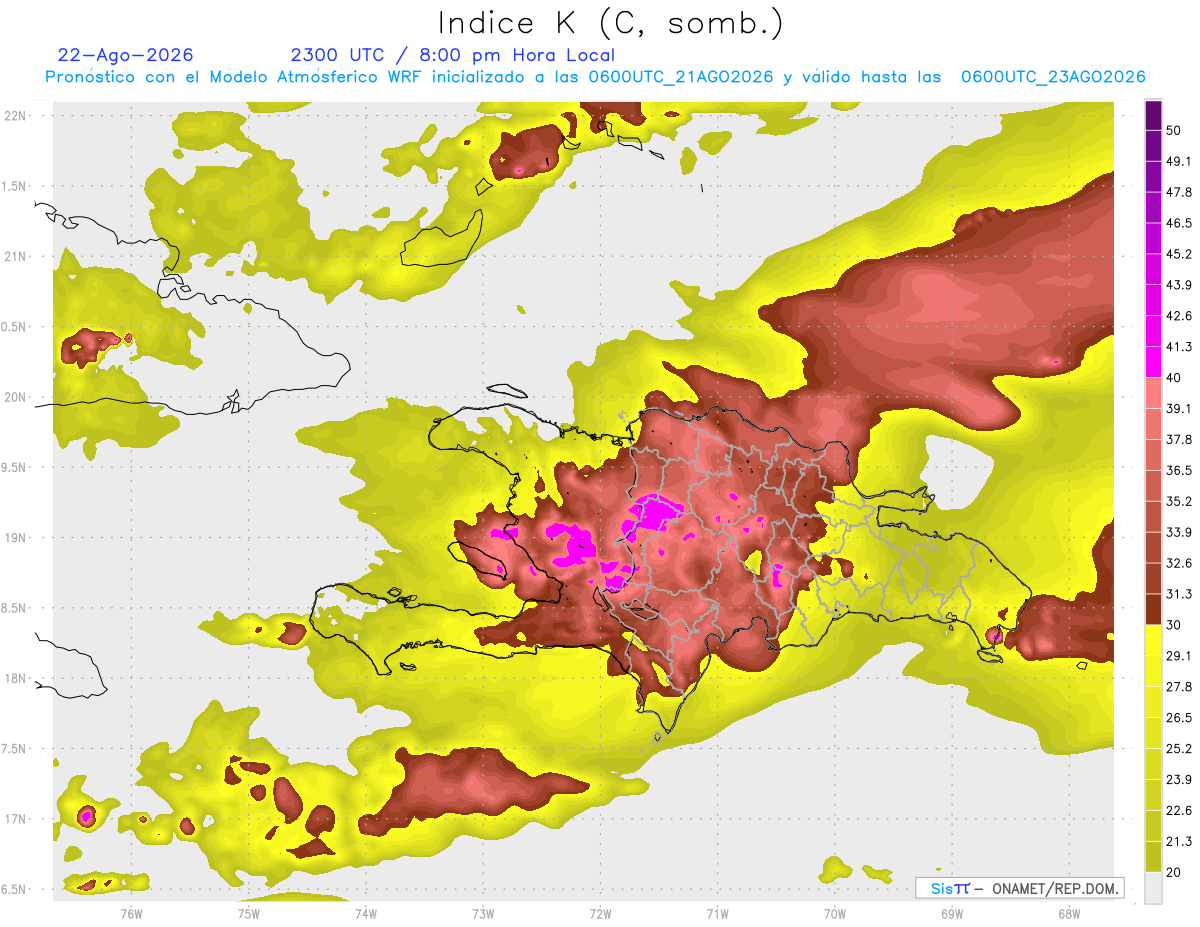Screen dimensions: 1200x927
Task: Click the colorbar value '40'
Action: pyautogui.click(x=1174, y=378)
